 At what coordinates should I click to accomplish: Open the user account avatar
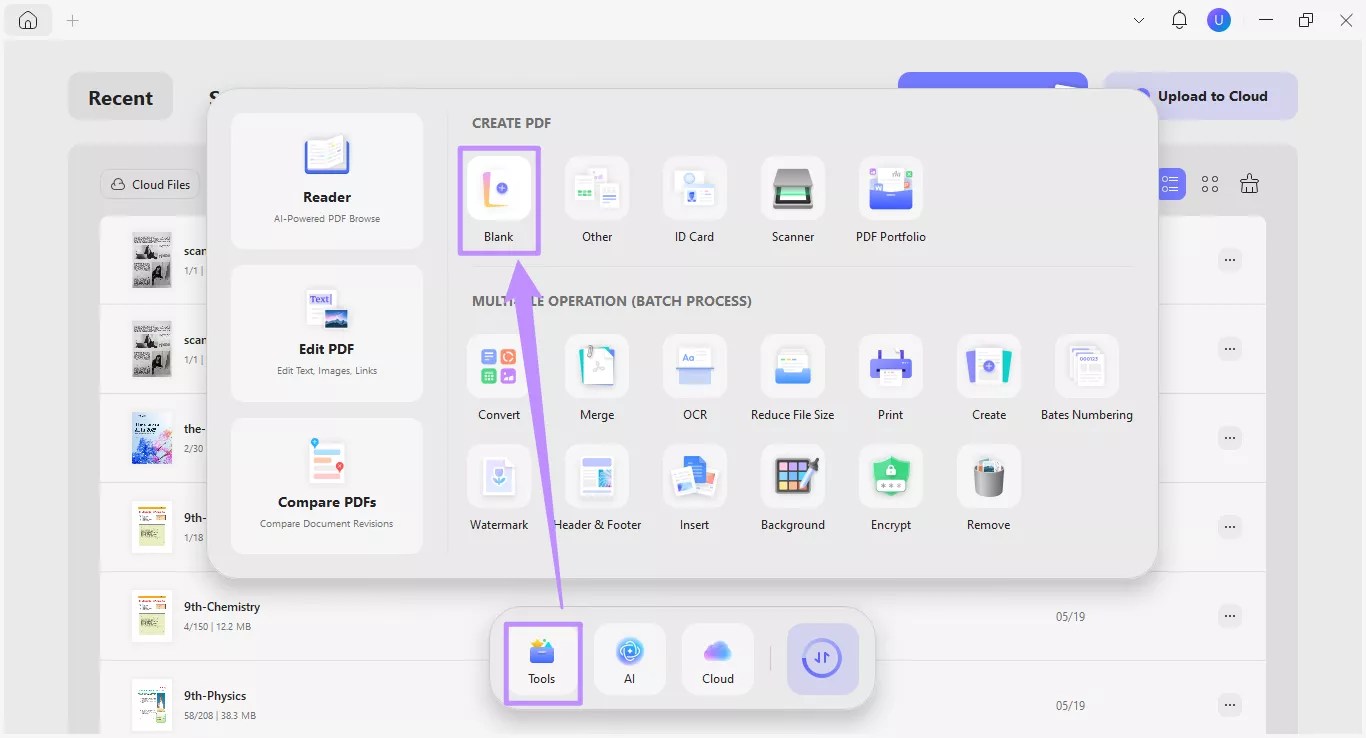1218,20
